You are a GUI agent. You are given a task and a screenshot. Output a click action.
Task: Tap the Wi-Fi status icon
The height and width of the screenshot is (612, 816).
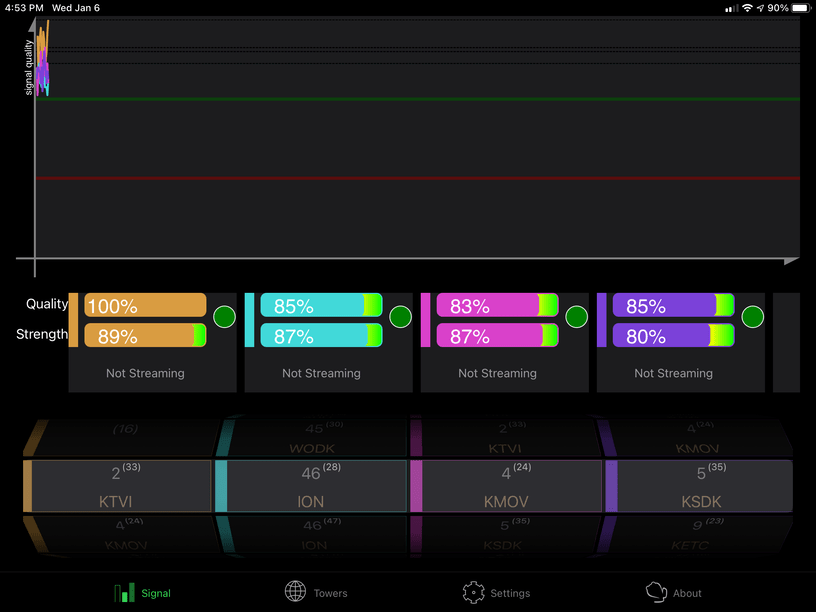(x=747, y=8)
